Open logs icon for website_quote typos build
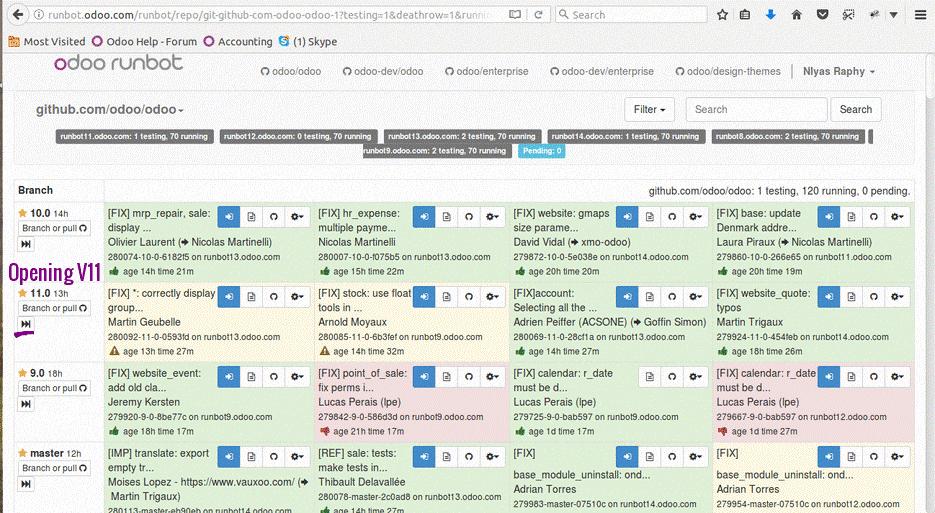Viewport: 935px width, 513px height. point(852,296)
